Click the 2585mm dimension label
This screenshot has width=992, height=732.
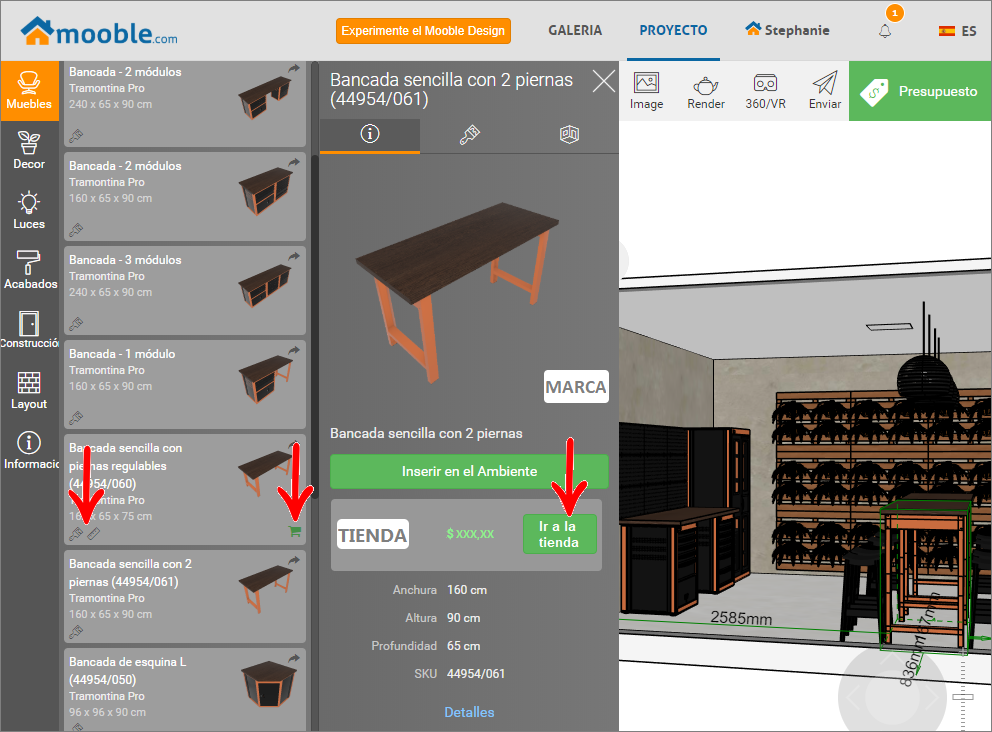741,617
